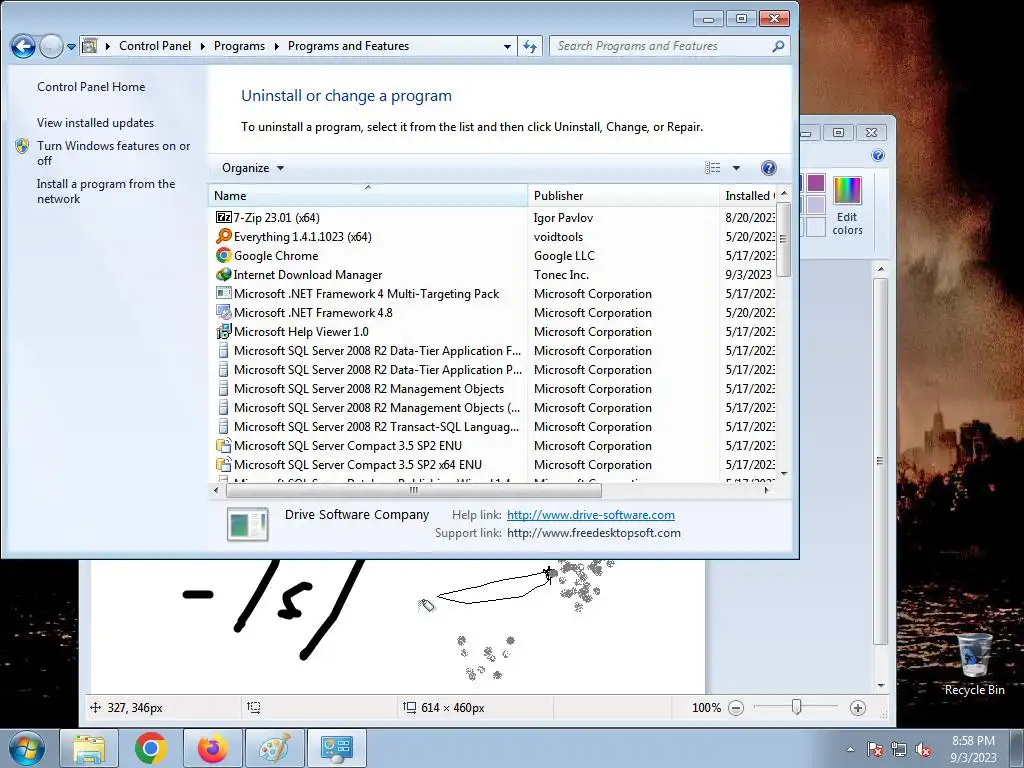Open Turn Windows features on or off
The height and width of the screenshot is (768, 1024).
click(114, 153)
